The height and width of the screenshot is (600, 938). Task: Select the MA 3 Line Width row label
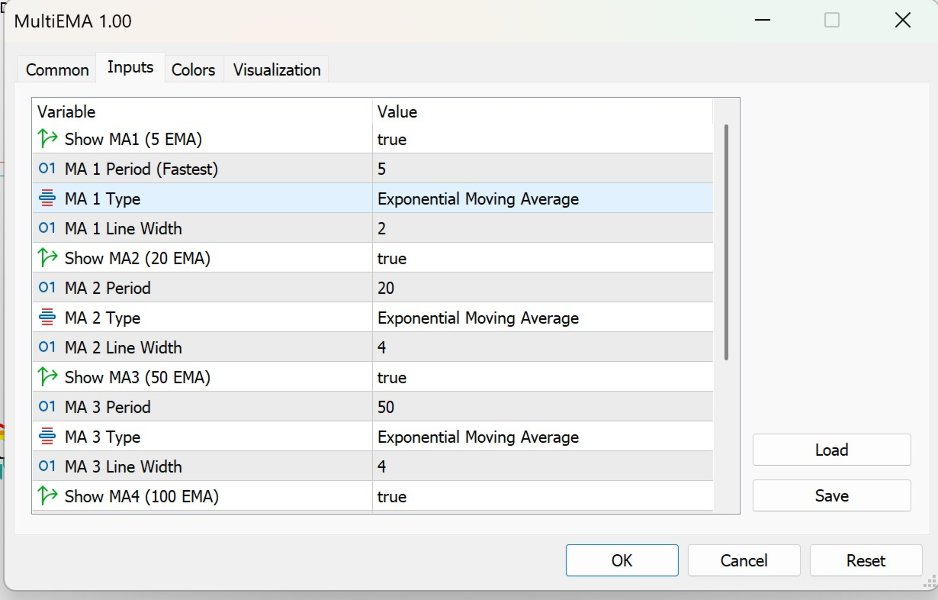[123, 467]
